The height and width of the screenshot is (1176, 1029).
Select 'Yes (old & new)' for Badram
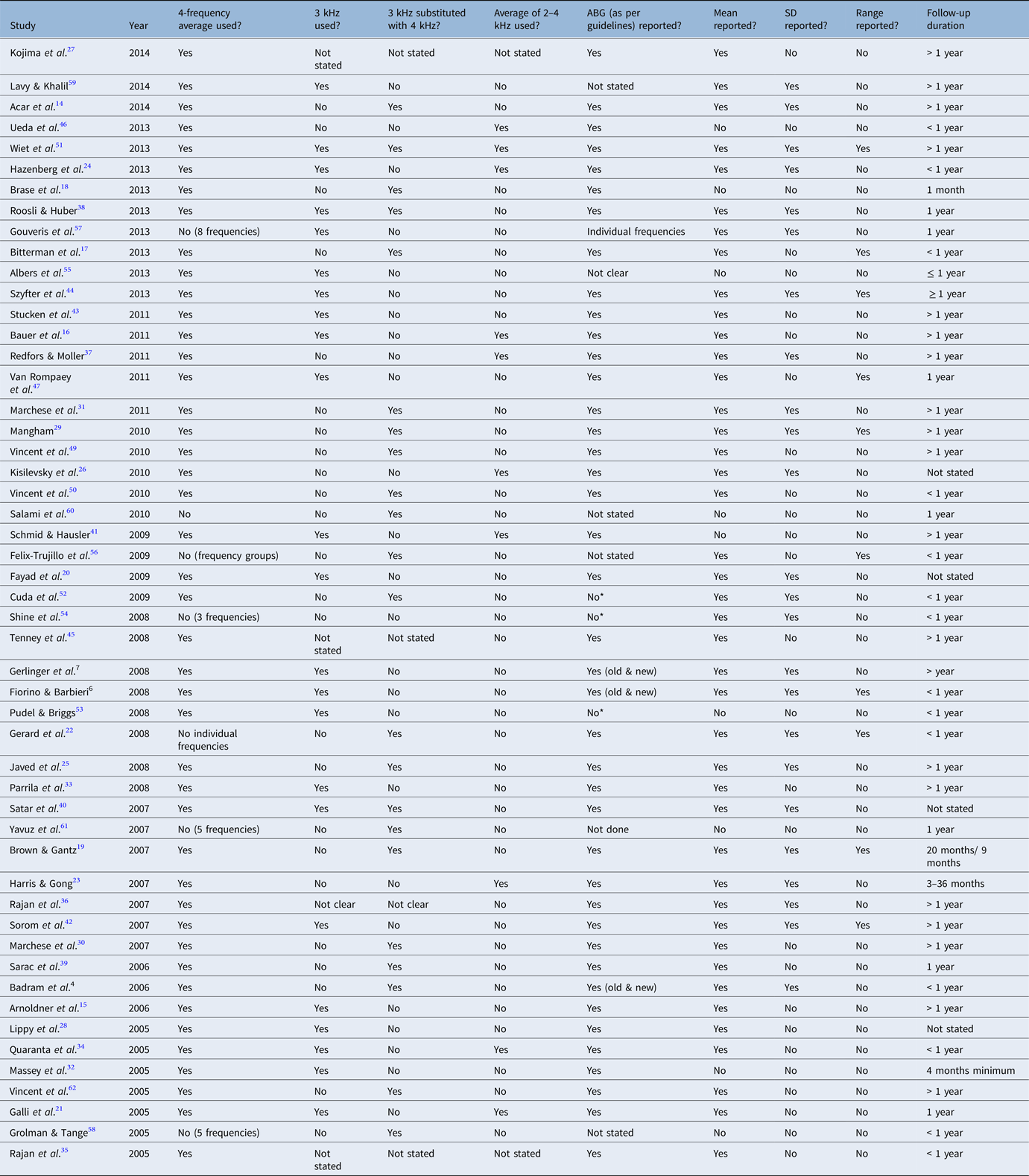pyautogui.click(x=621, y=988)
